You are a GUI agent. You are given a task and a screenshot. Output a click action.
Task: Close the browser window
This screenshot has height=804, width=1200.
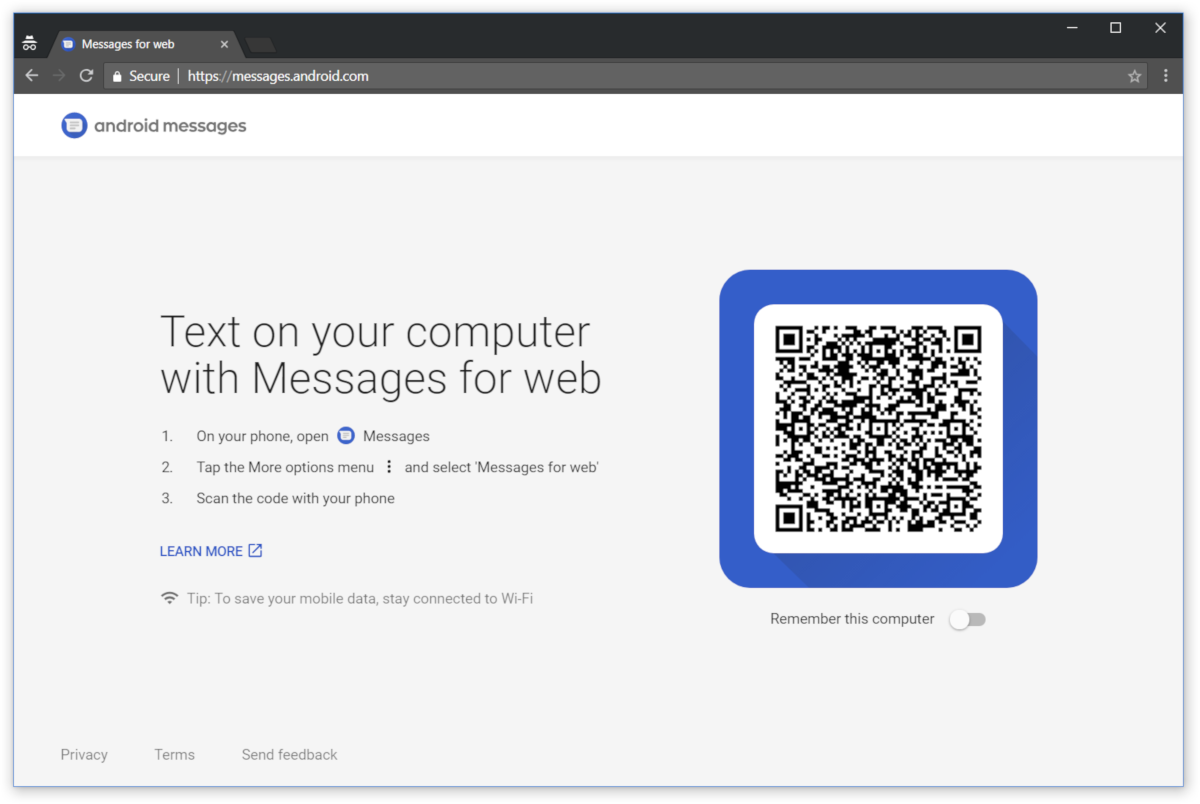click(x=1160, y=28)
